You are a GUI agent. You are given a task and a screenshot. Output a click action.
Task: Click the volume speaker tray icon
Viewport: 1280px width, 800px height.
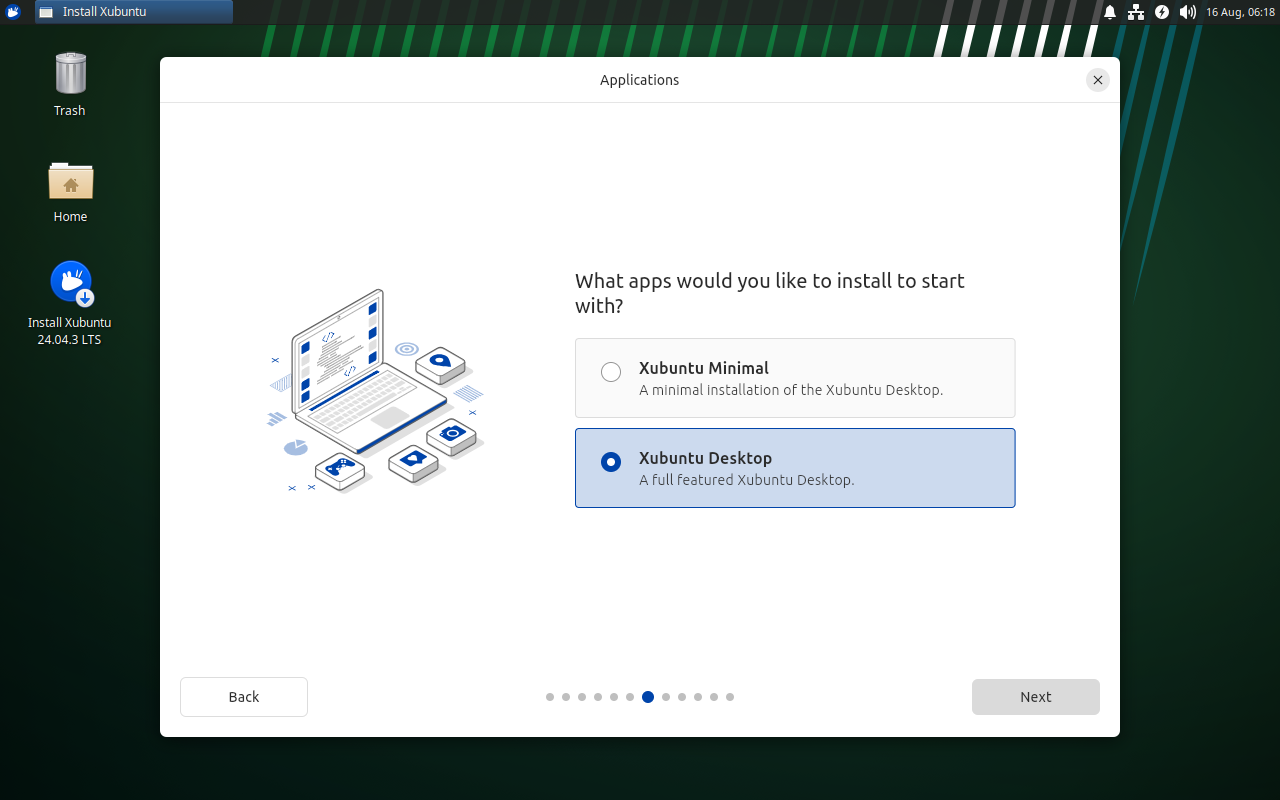(x=1188, y=12)
